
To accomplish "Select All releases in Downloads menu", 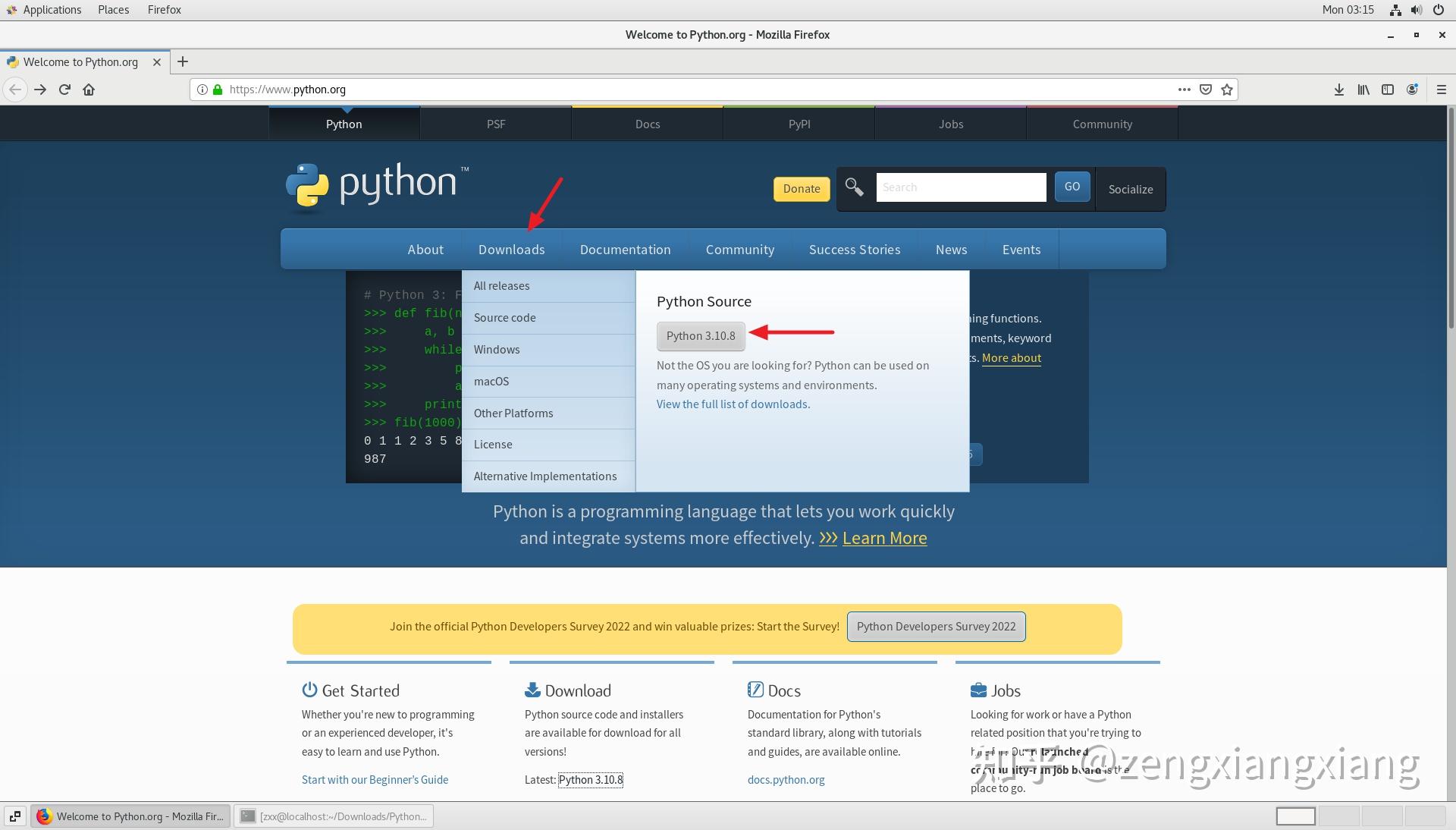I will (x=548, y=286).
